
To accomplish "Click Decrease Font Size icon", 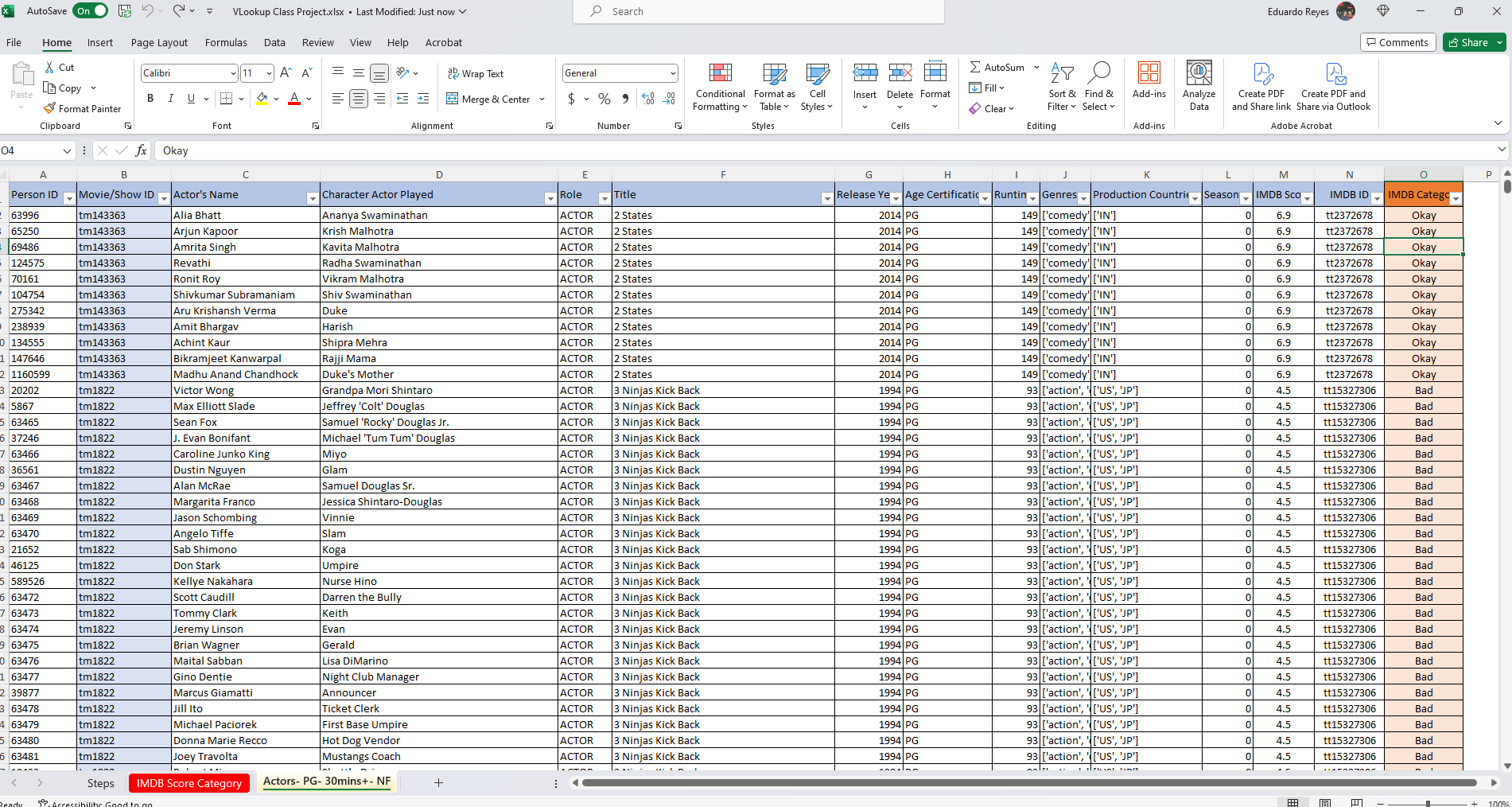I will click(307, 72).
